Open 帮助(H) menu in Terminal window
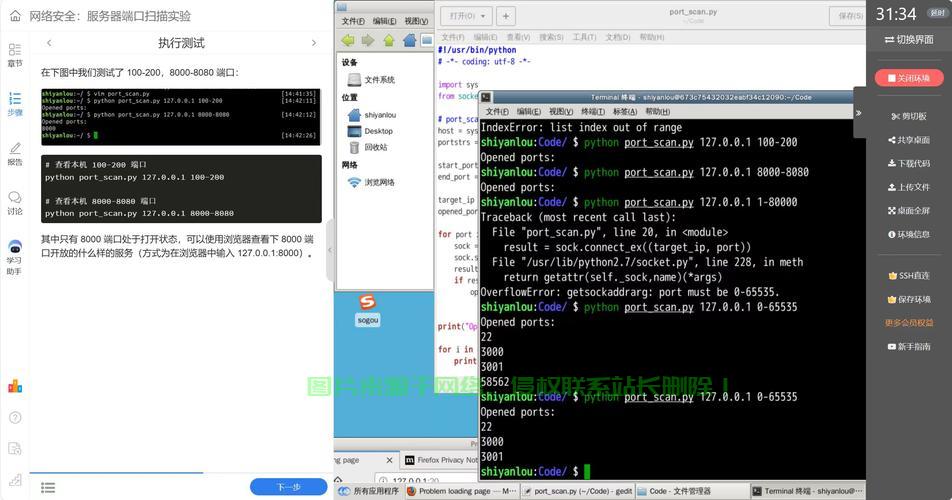This screenshot has height=500, width=952. click(657, 112)
